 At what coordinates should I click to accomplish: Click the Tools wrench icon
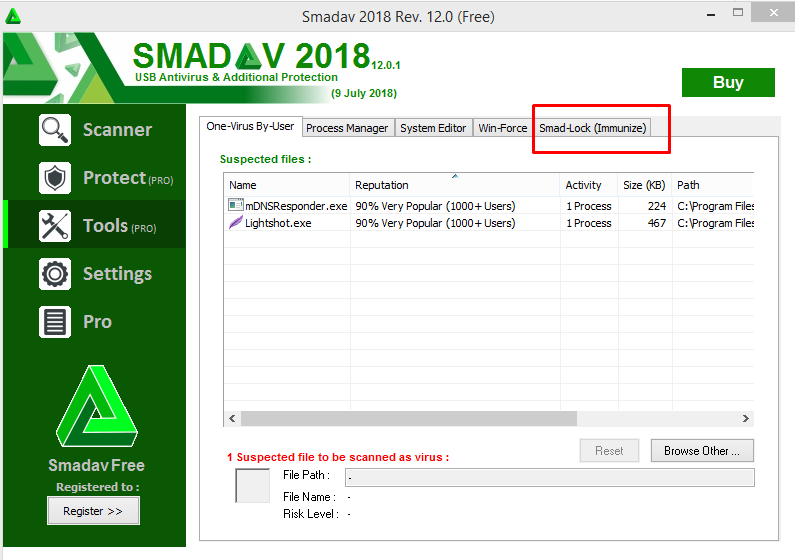(55, 226)
